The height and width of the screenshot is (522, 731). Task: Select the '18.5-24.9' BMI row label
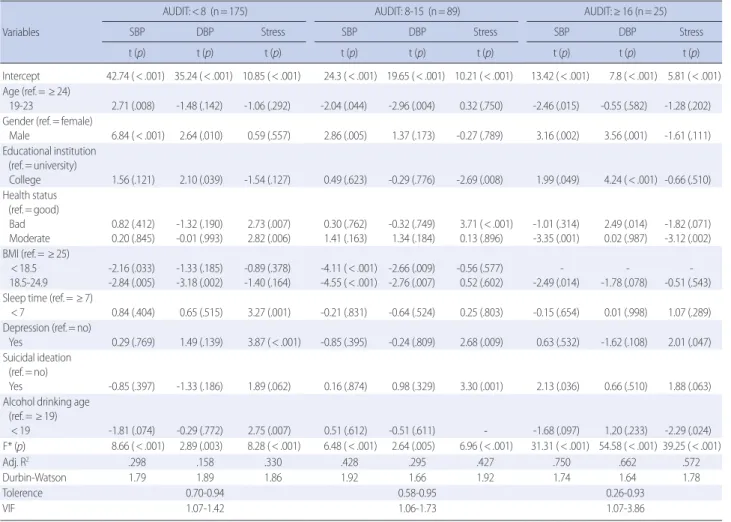(x=28, y=282)
